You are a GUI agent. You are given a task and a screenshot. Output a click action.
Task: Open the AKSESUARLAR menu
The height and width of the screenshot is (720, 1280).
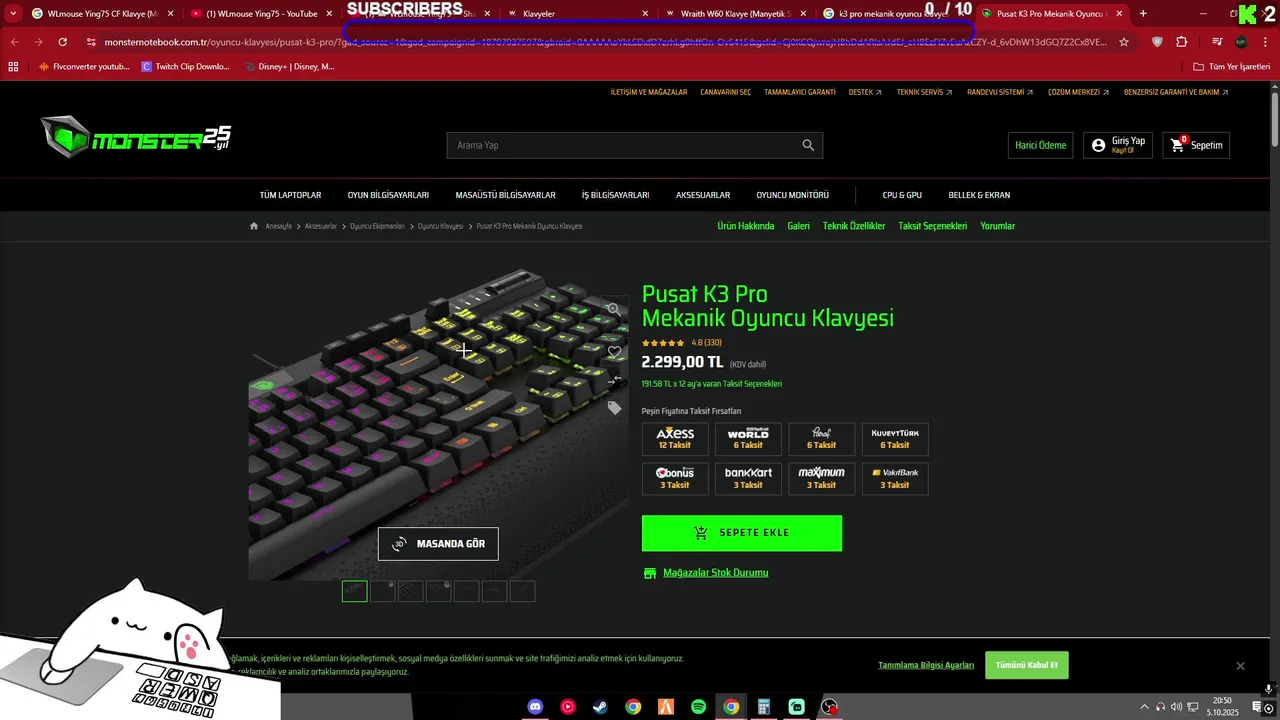click(703, 195)
